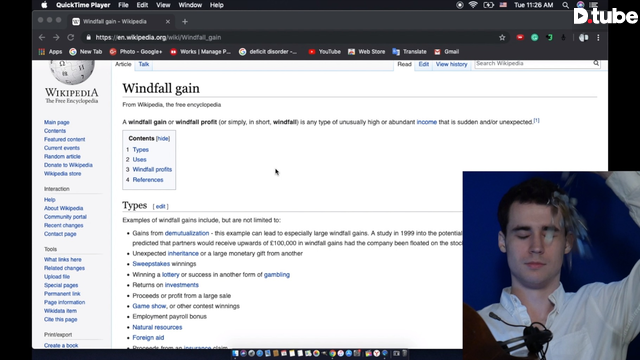The height and width of the screenshot is (360, 640).
Task: Jump to Windfall profits in contents
Action: [152, 169]
